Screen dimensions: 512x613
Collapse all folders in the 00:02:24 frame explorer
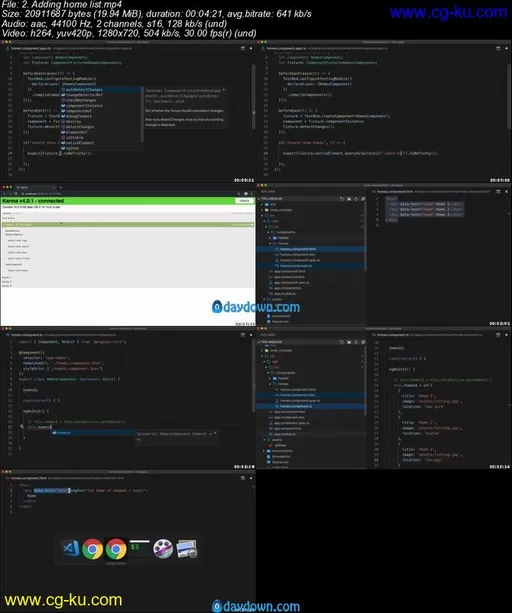pyautogui.click(x=363, y=342)
